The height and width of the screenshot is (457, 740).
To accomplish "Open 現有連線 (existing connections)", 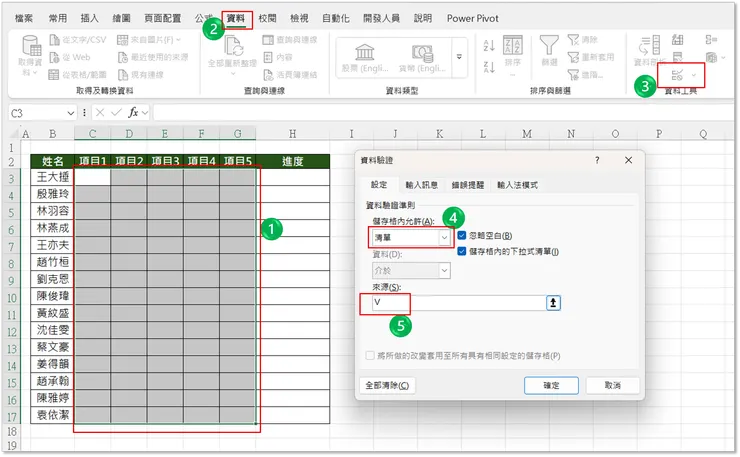I will pyautogui.click(x=141, y=75).
